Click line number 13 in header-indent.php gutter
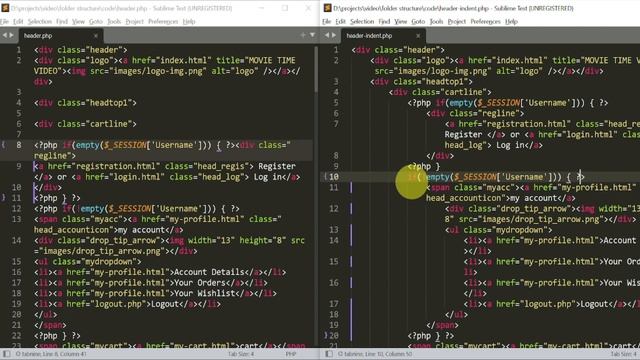The image size is (640, 360). click(334, 229)
